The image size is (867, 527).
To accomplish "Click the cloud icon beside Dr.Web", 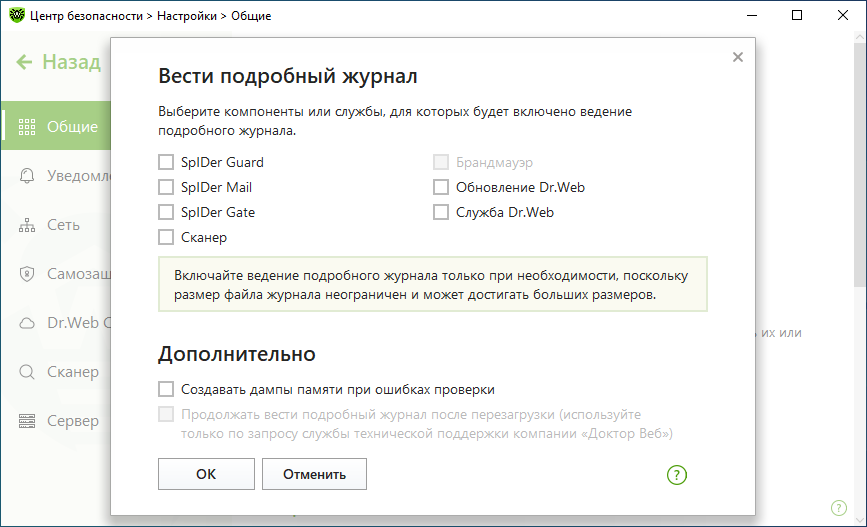I will (x=27, y=323).
